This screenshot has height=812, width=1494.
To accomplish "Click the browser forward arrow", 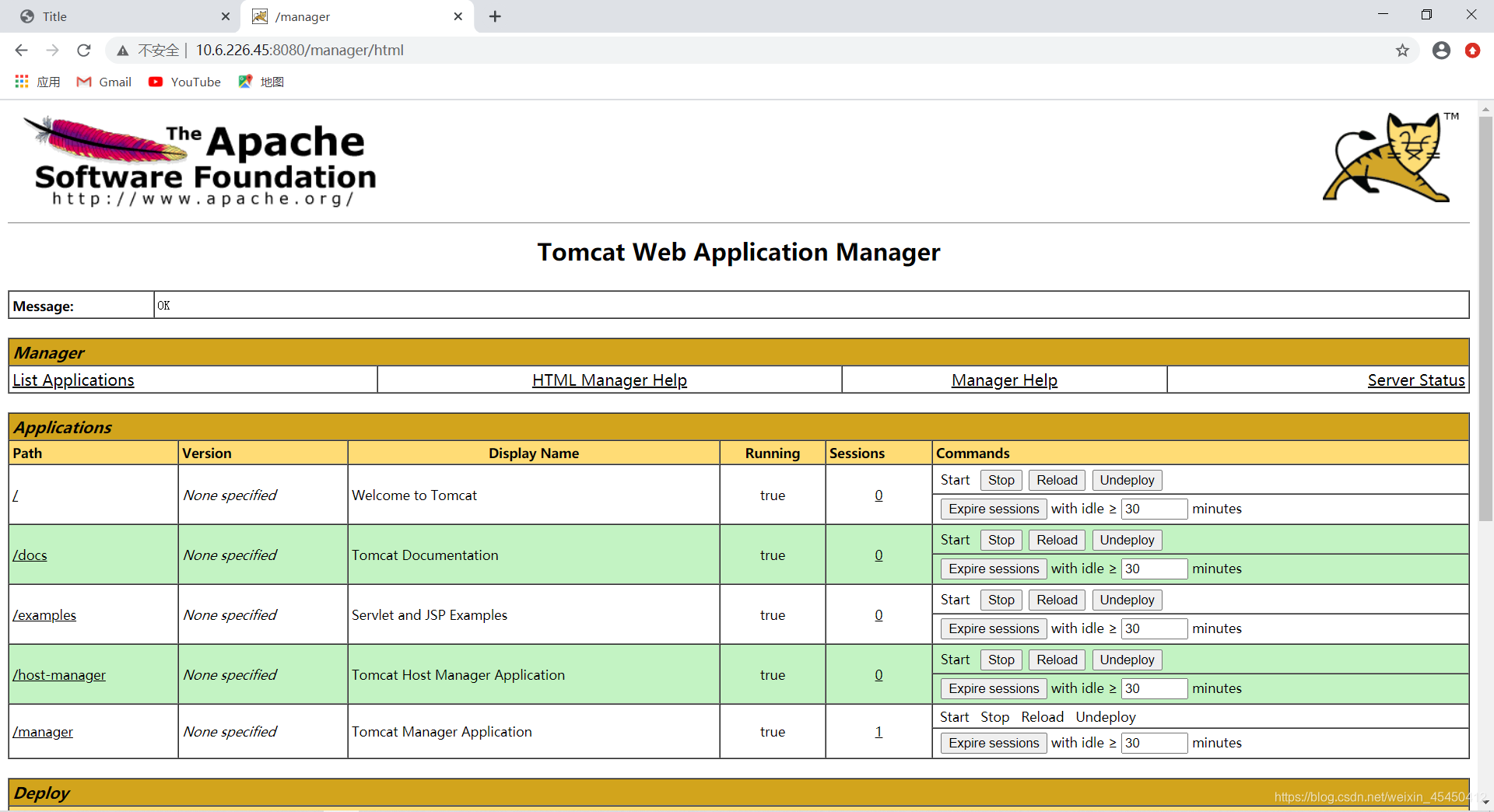I will (x=52, y=51).
